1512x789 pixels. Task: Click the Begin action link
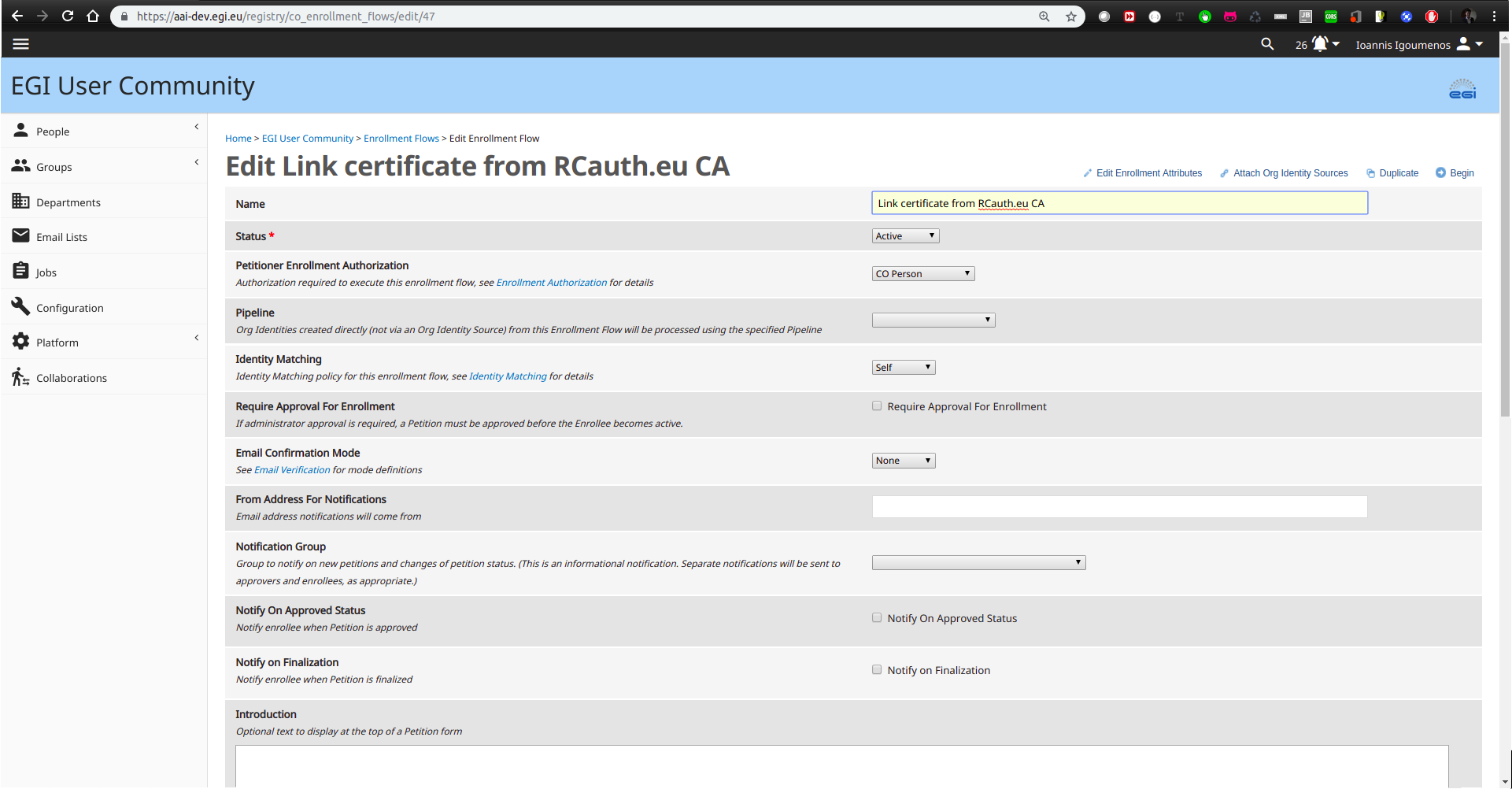1455,173
